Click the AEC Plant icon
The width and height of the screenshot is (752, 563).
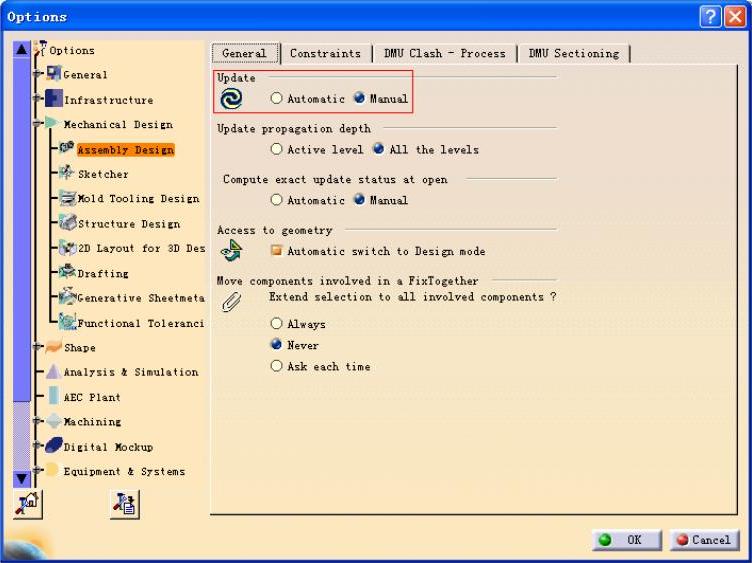tap(54, 396)
